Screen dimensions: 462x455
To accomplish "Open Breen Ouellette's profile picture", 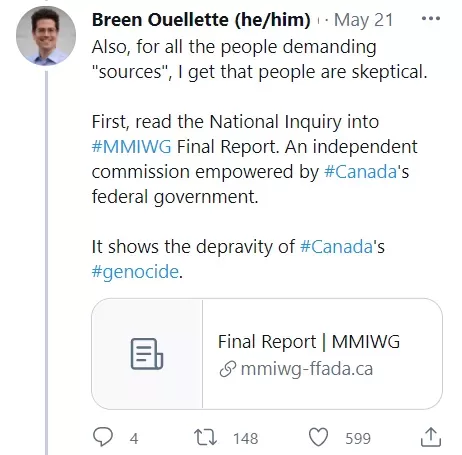I will pyautogui.click(x=46, y=36).
